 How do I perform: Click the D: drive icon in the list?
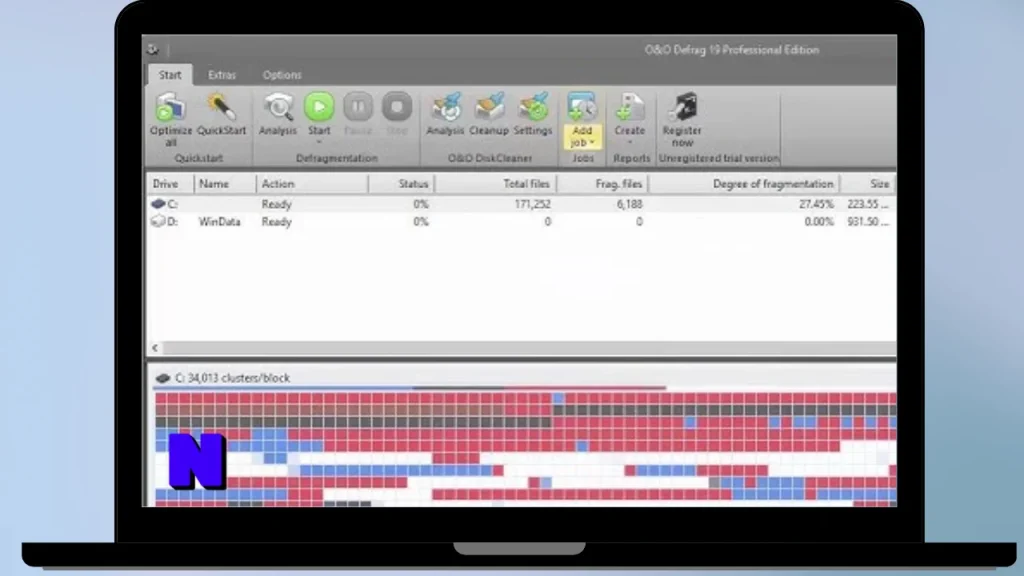(x=158, y=221)
